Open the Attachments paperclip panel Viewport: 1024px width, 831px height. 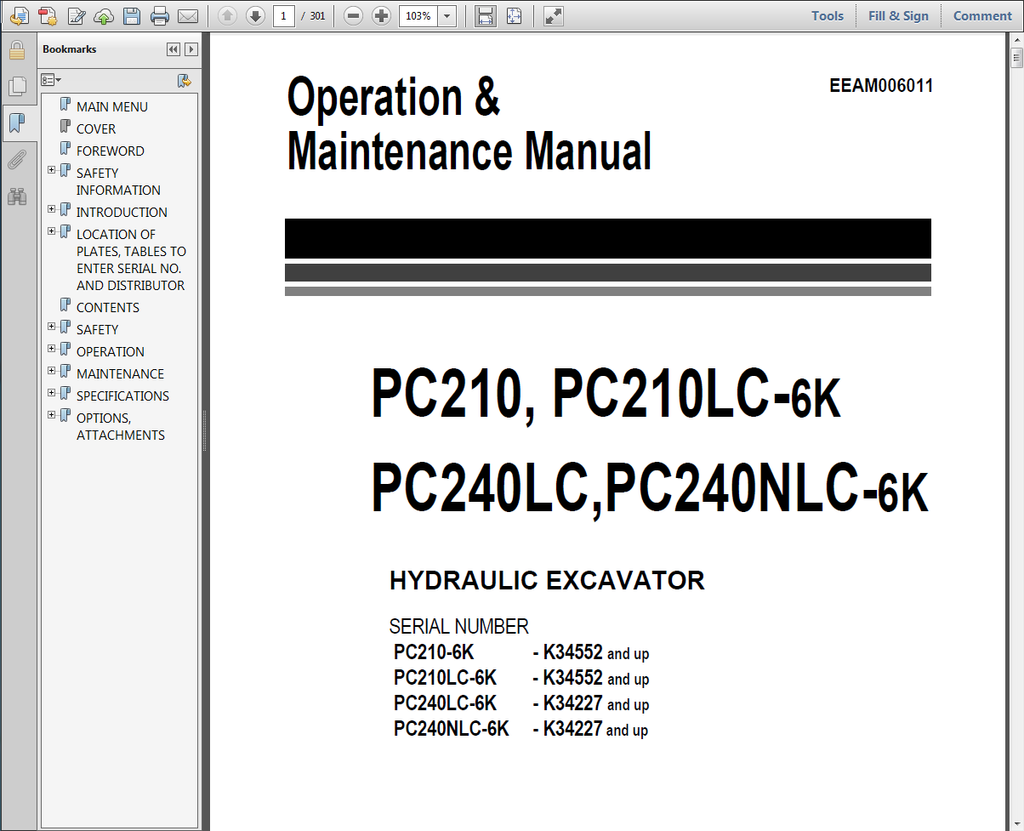coord(18,159)
